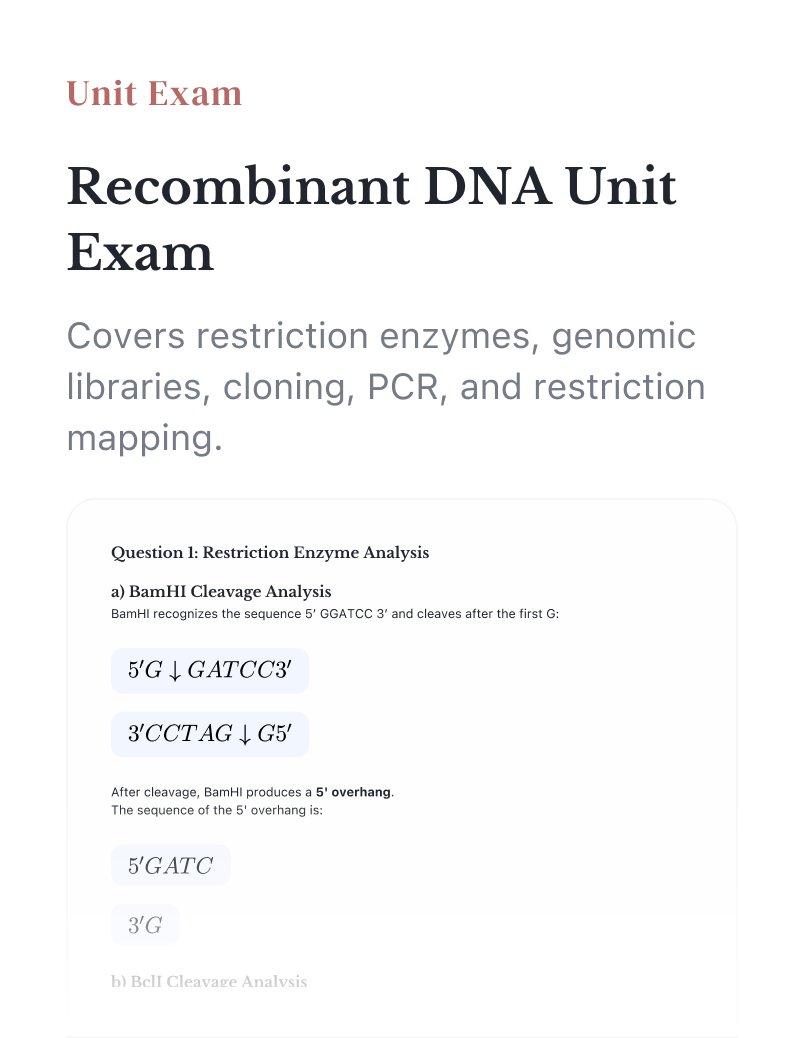804x1038 pixels.
Task: Click the word "mapping." in the subtitle
Action: [144, 438]
